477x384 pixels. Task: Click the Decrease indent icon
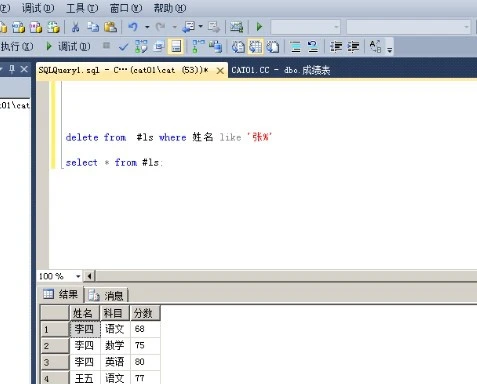pyautogui.click(x=336, y=47)
